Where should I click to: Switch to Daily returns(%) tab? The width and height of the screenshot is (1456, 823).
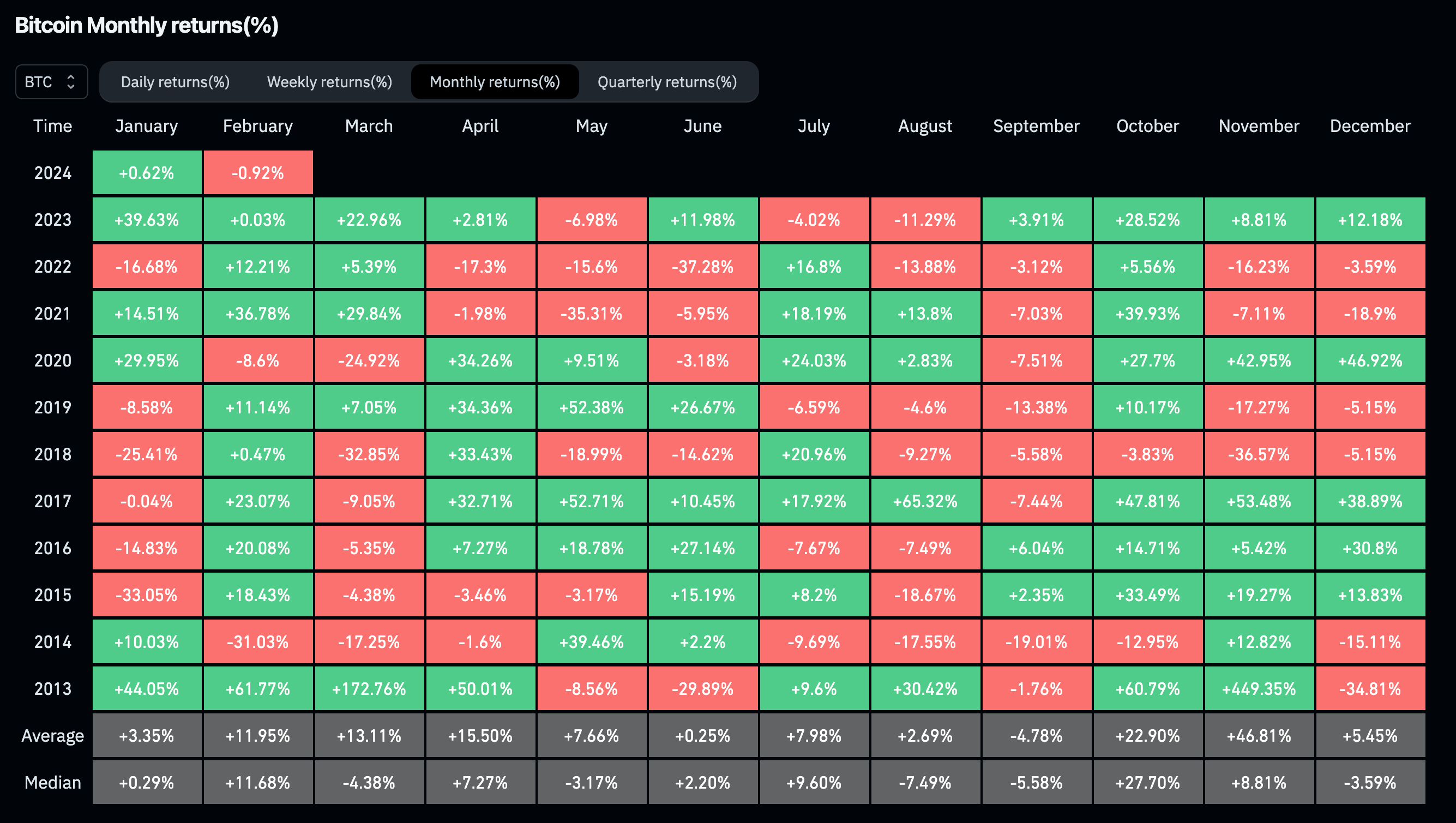pos(175,82)
